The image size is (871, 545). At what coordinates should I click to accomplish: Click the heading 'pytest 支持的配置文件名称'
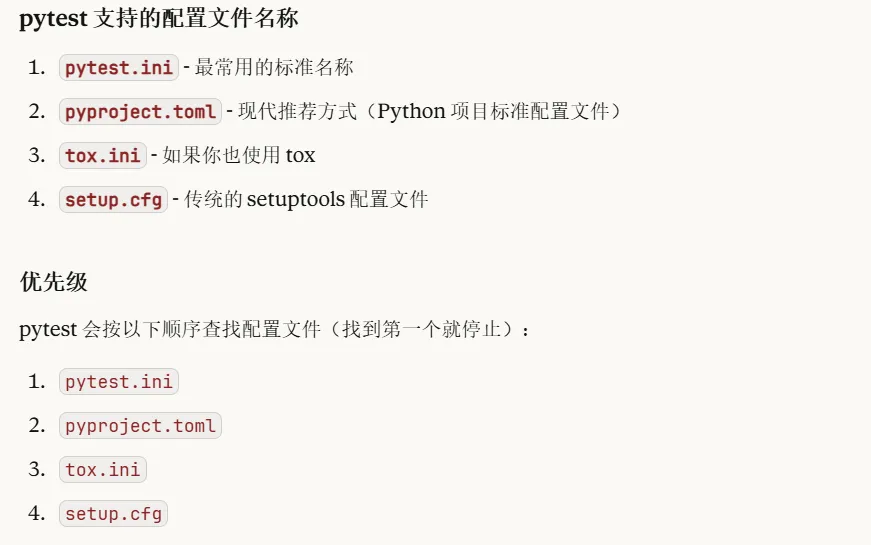159,18
